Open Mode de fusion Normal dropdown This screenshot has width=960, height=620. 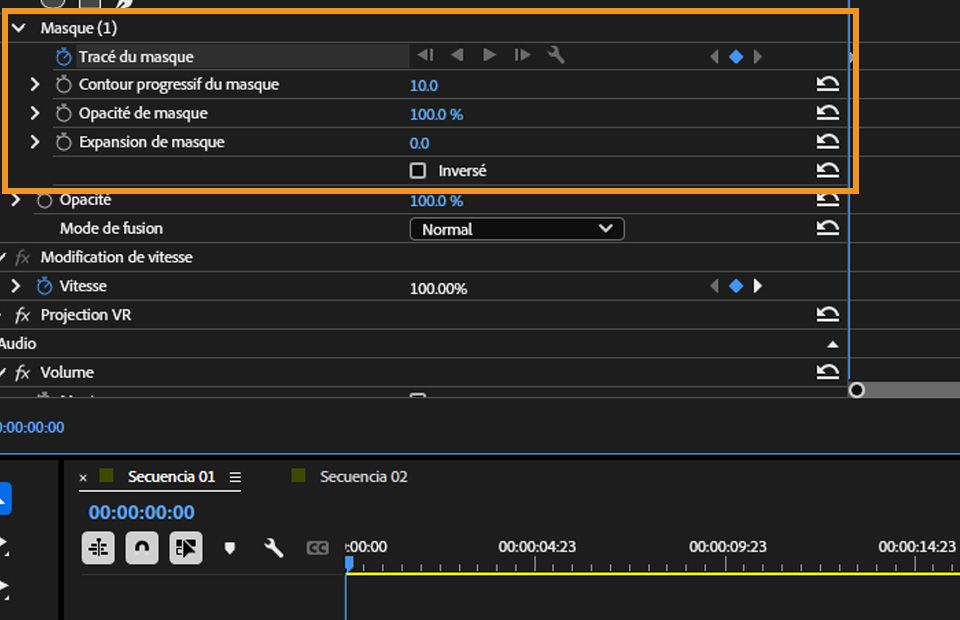[x=517, y=229]
